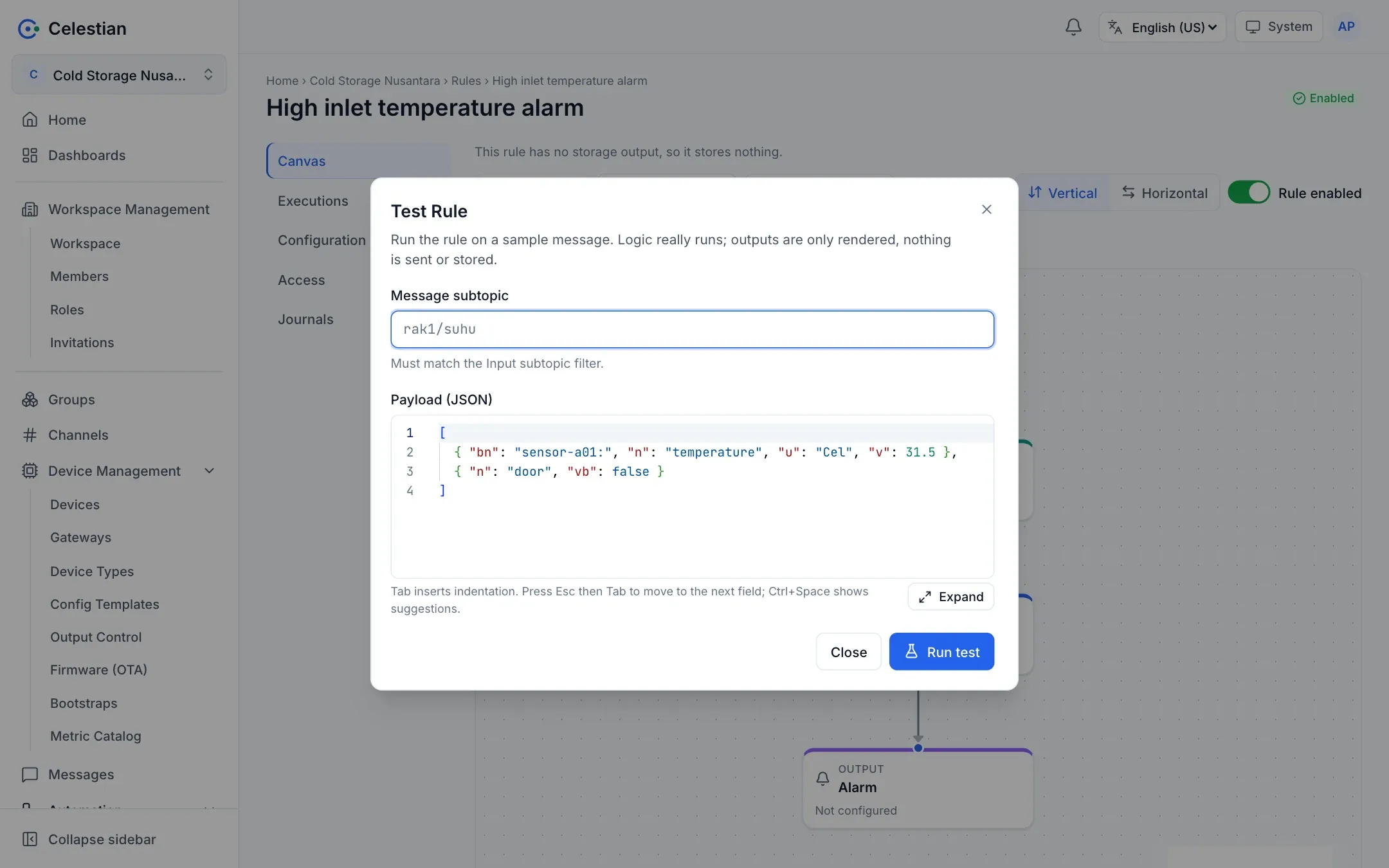Open Members in the sidebar
The height and width of the screenshot is (868, 1389).
pyautogui.click(x=79, y=276)
